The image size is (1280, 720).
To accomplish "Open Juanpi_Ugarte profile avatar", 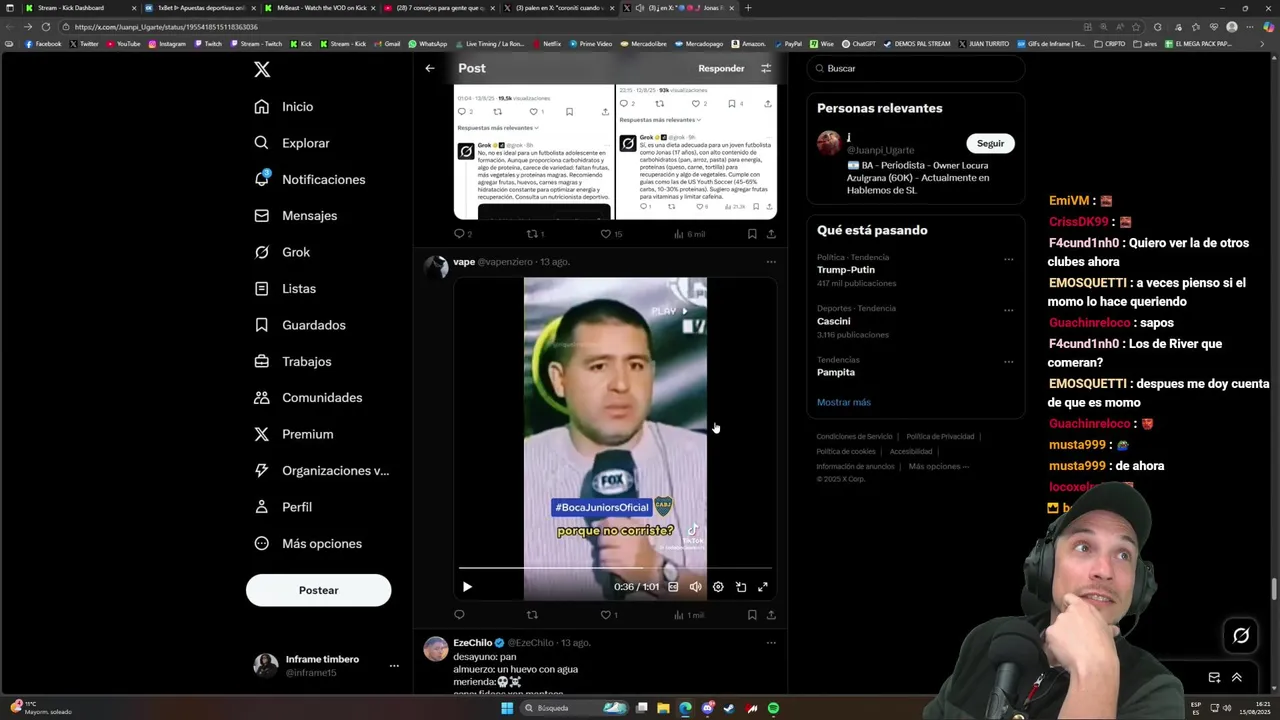I will (x=829, y=143).
